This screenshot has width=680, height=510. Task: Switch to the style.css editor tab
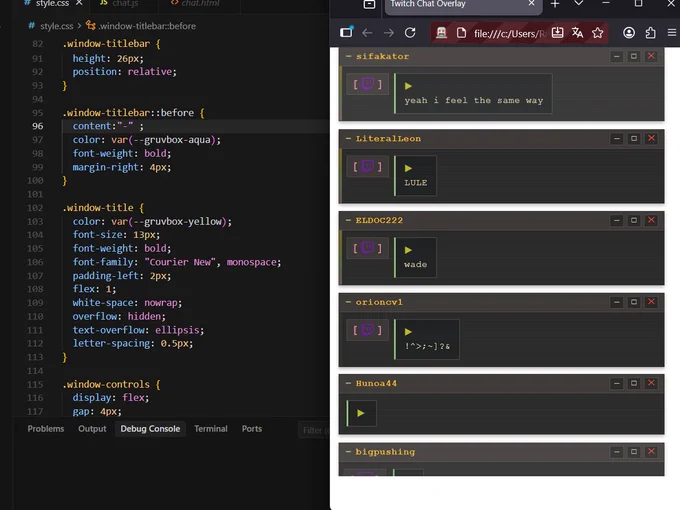pos(52,3)
